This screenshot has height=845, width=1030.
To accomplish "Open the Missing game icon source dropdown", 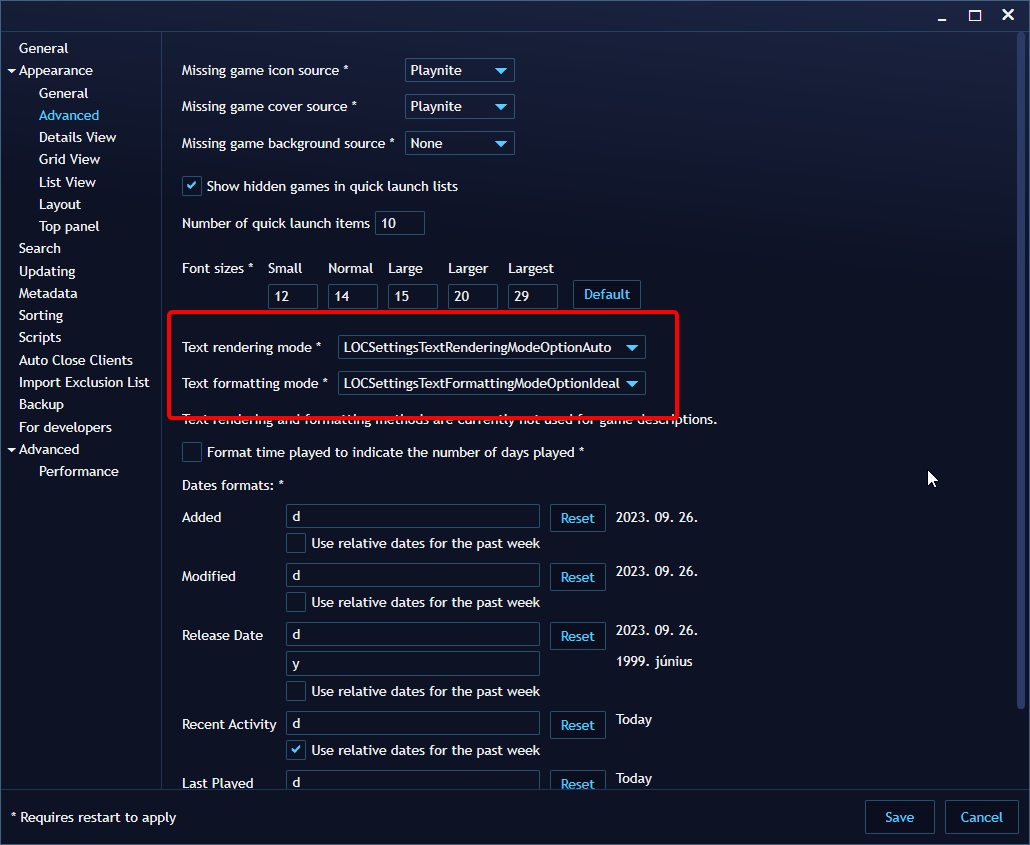I will click(459, 70).
